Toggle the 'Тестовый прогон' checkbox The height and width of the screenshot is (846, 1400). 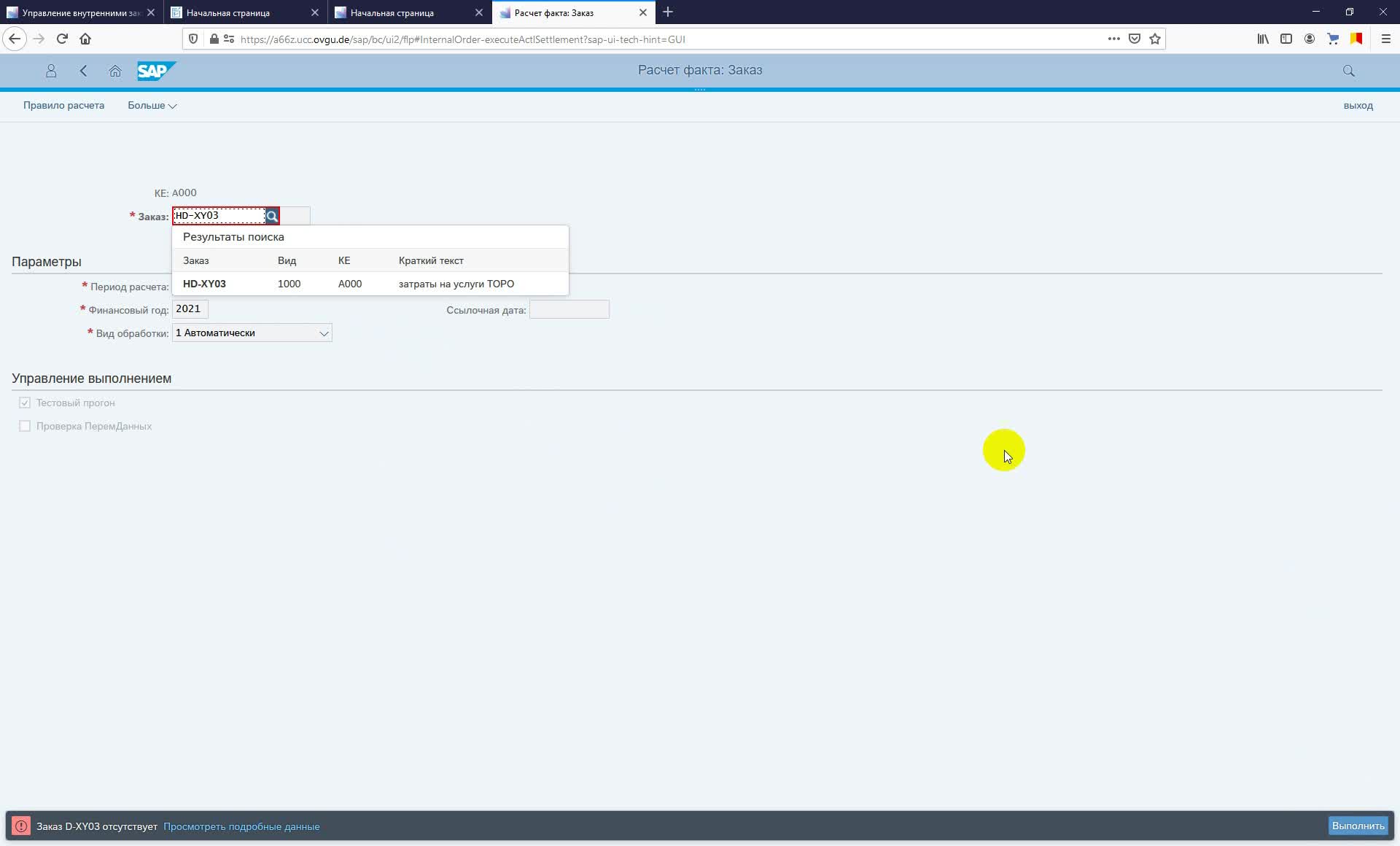click(25, 403)
